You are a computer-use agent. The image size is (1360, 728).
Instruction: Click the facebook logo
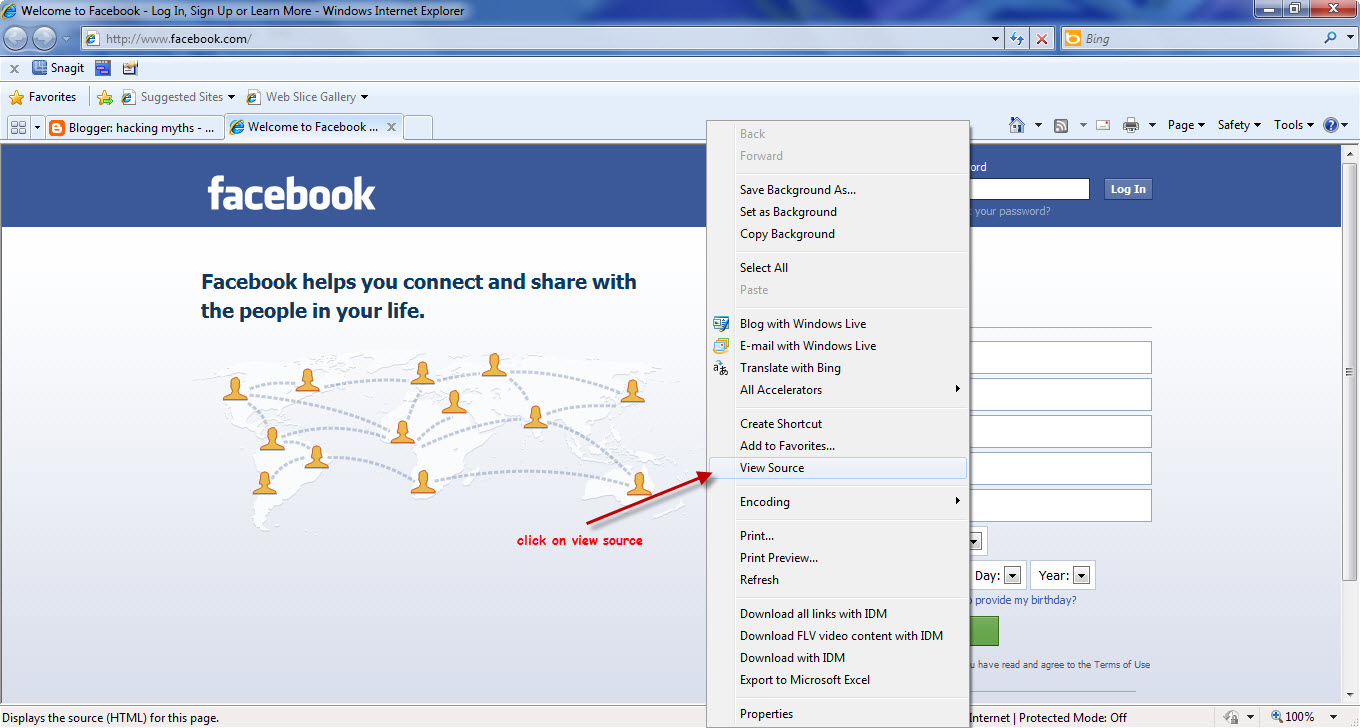(291, 193)
